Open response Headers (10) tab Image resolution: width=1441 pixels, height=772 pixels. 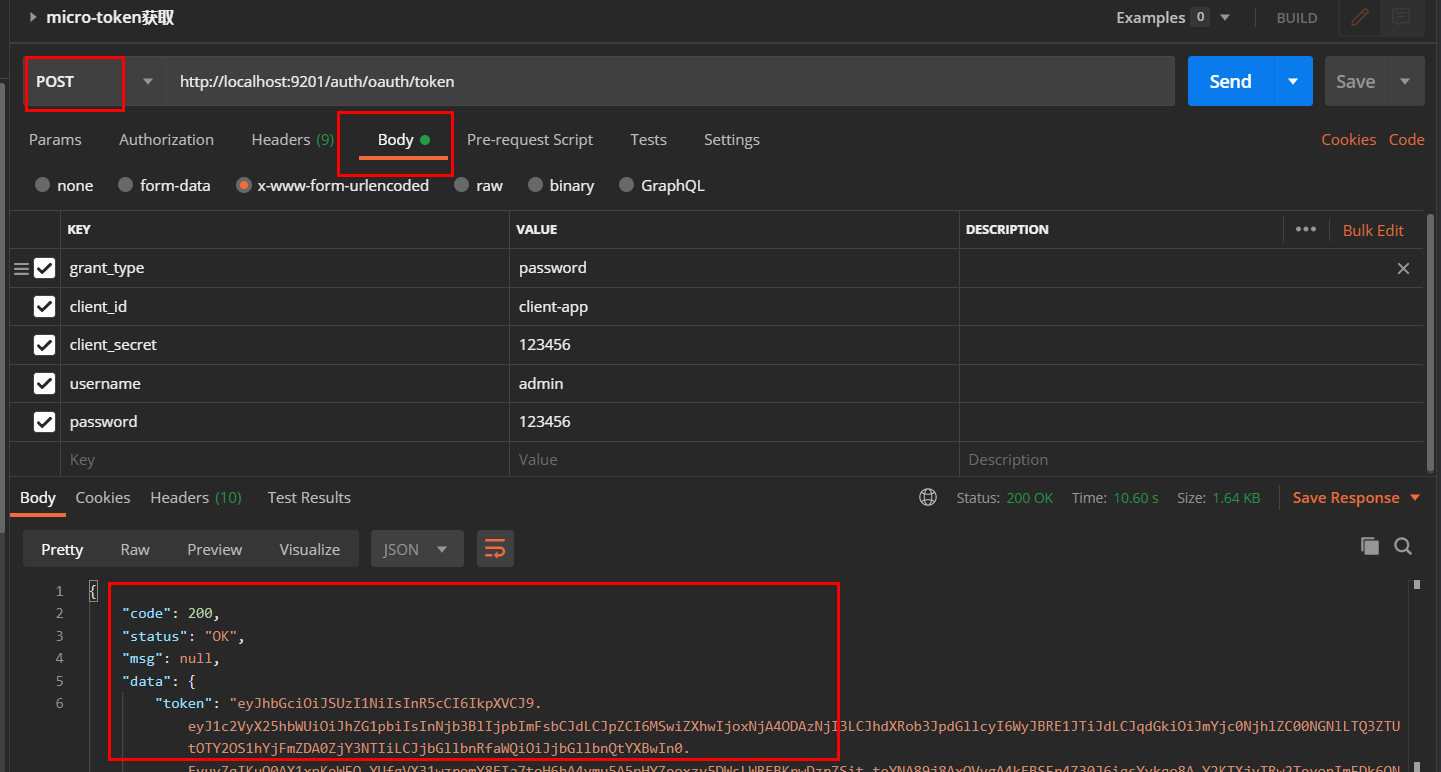(x=196, y=497)
